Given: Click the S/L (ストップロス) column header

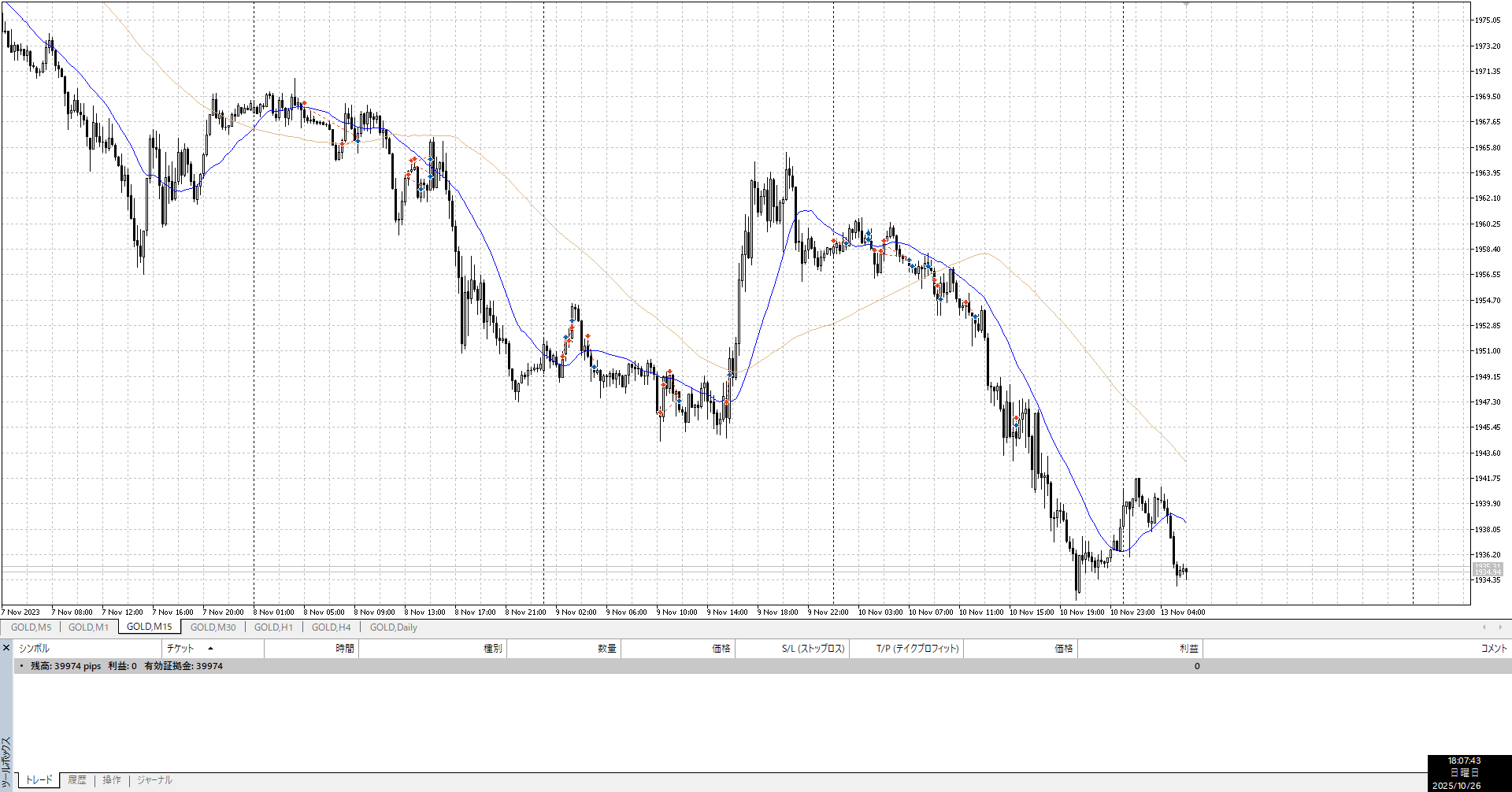Looking at the screenshot, I should tap(813, 649).
